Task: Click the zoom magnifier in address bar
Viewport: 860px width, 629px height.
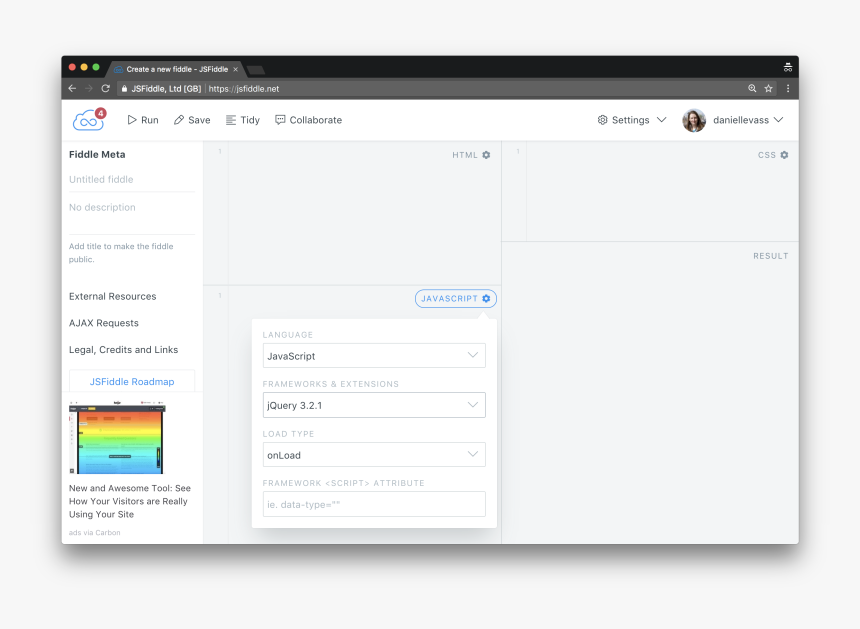Action: [752, 88]
